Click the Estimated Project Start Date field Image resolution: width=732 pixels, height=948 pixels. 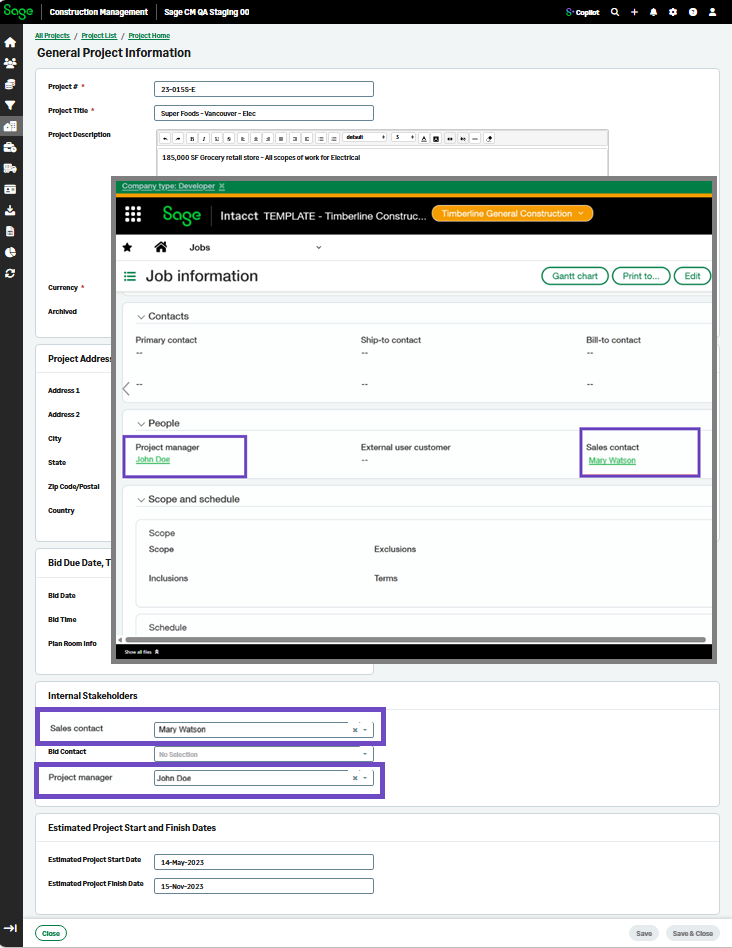click(264, 862)
